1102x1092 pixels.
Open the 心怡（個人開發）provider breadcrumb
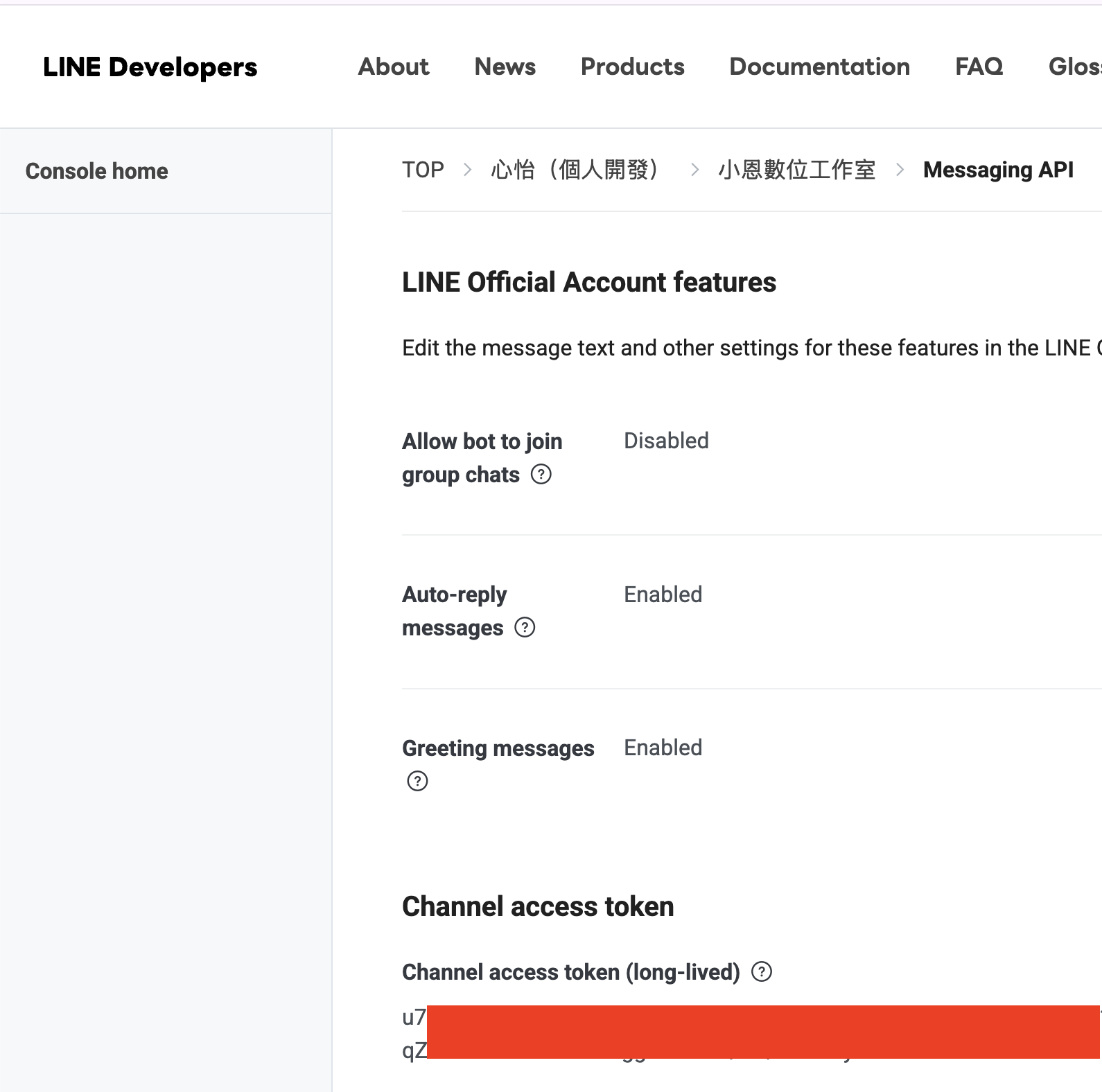click(577, 170)
